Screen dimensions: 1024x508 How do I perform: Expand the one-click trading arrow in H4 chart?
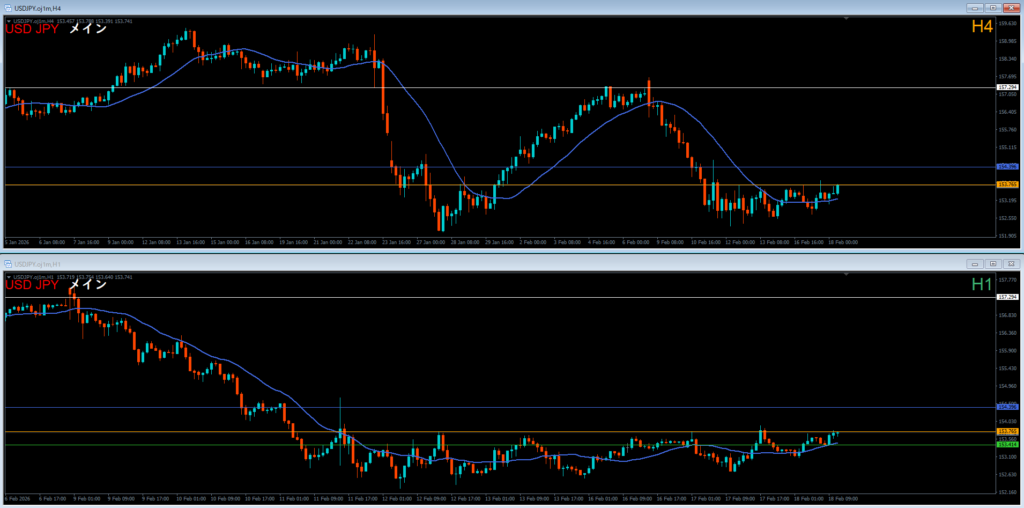[8, 22]
